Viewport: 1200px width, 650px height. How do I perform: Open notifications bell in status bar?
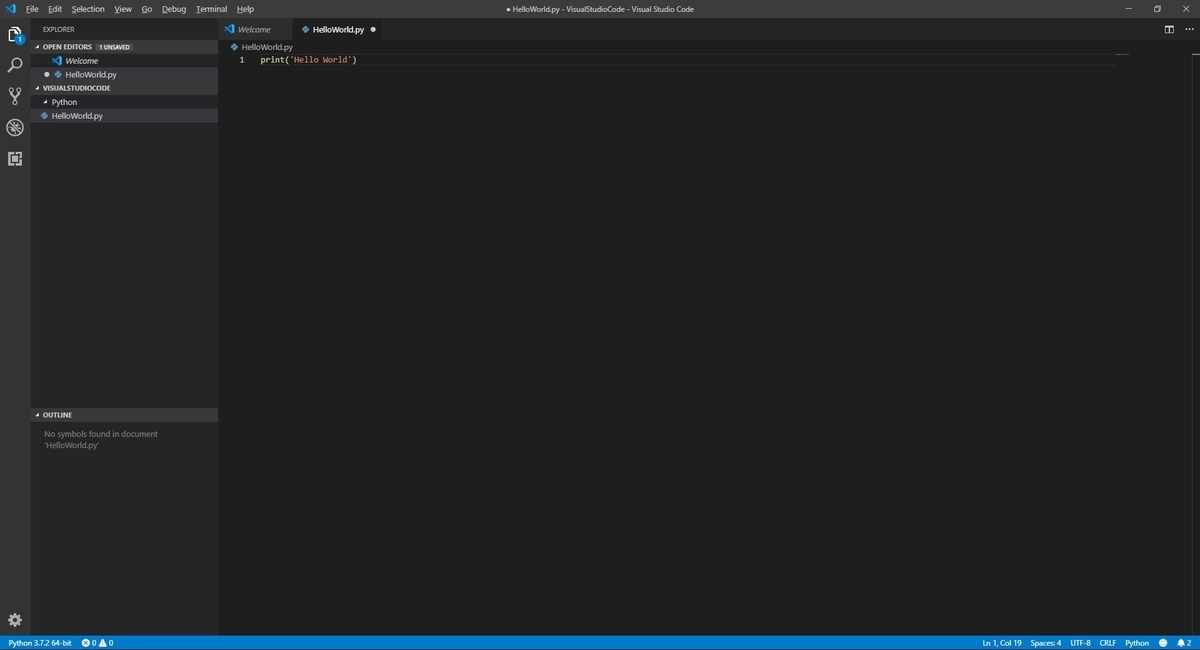click(x=1183, y=643)
